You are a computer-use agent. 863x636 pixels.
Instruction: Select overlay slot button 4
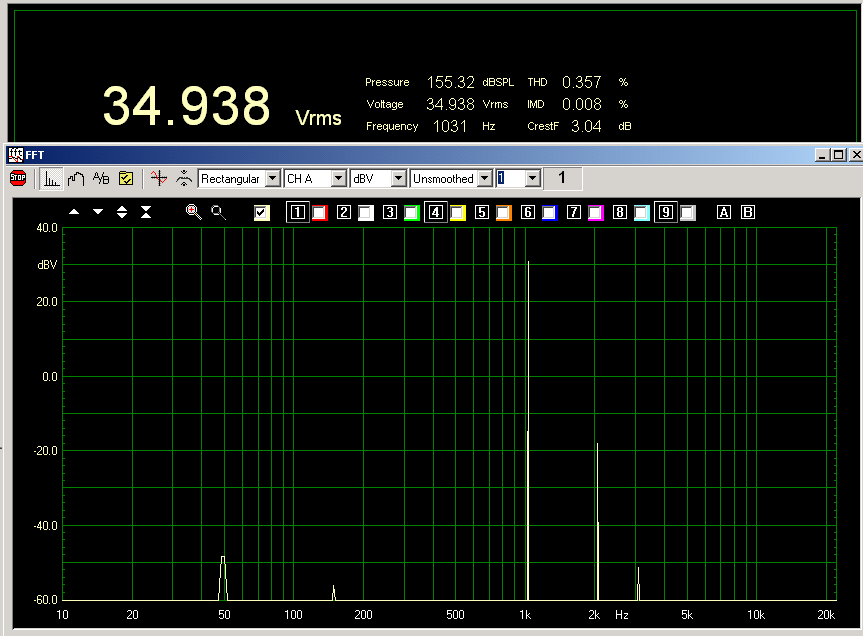pyautogui.click(x=435, y=212)
